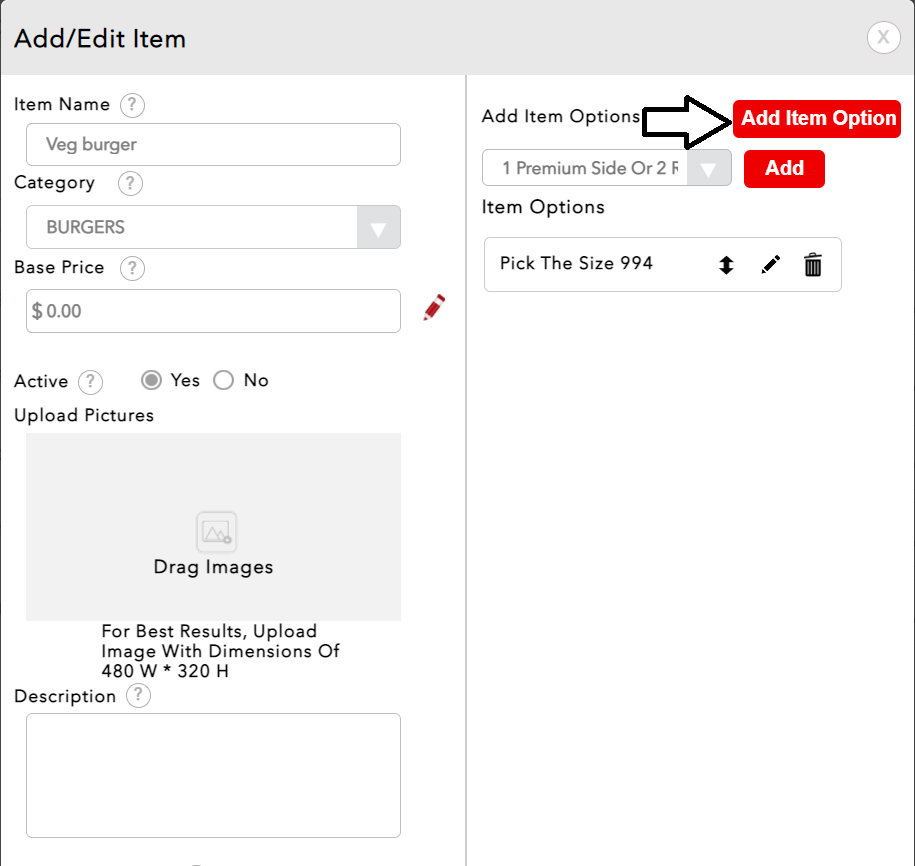Screen dimensions: 915x866
Task: Click the Item Name field with Veg burger
Action: click(213, 145)
